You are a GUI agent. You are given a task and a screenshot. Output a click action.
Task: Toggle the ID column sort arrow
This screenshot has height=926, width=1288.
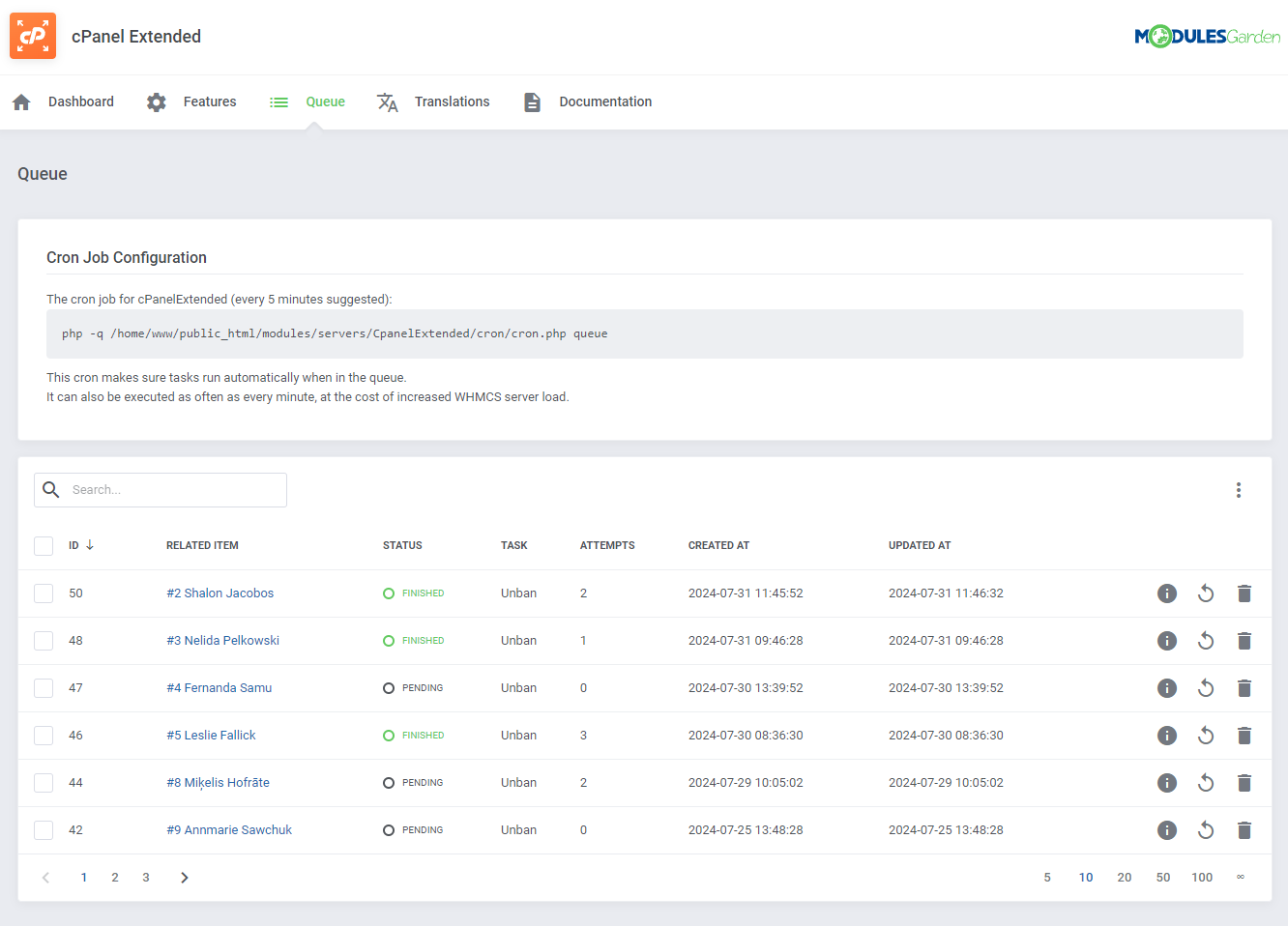coord(90,544)
